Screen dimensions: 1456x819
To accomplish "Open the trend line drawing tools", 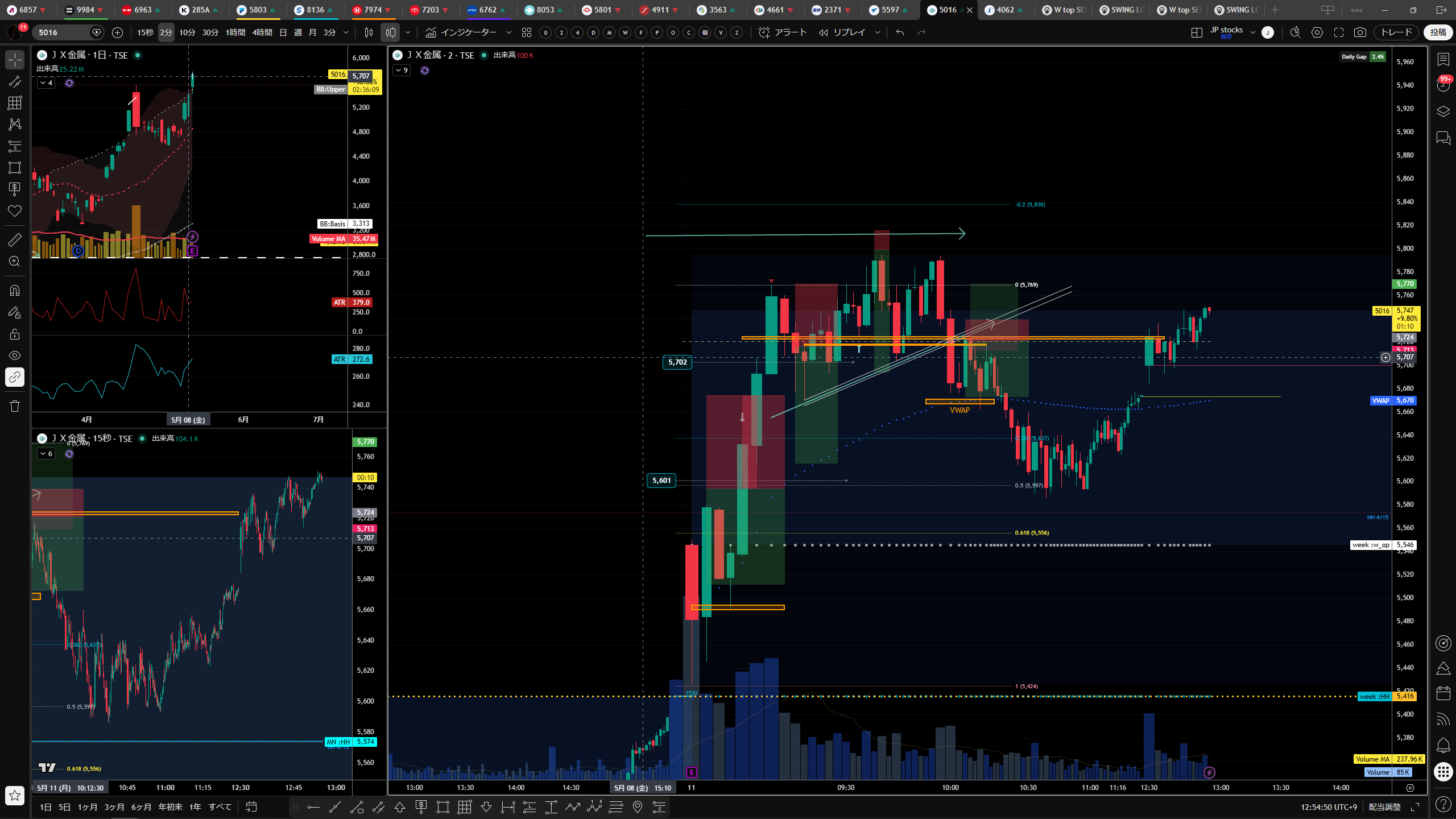I will click(15, 82).
